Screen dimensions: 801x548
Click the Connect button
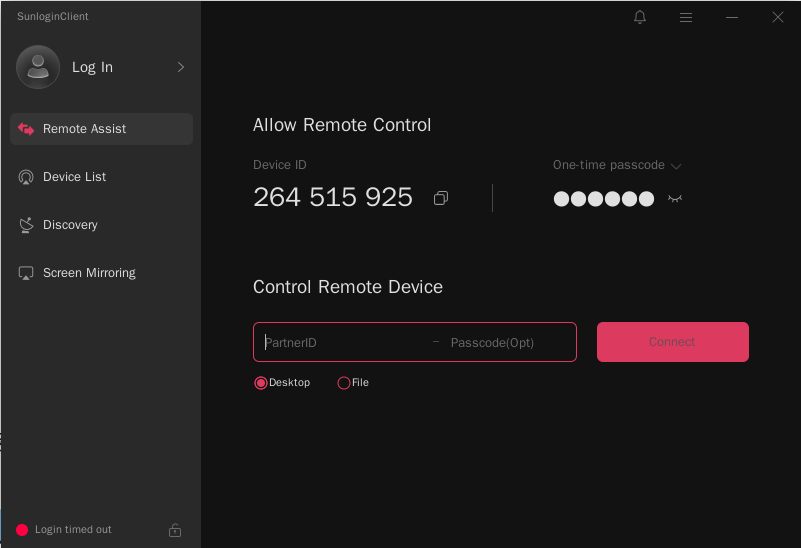pos(673,342)
